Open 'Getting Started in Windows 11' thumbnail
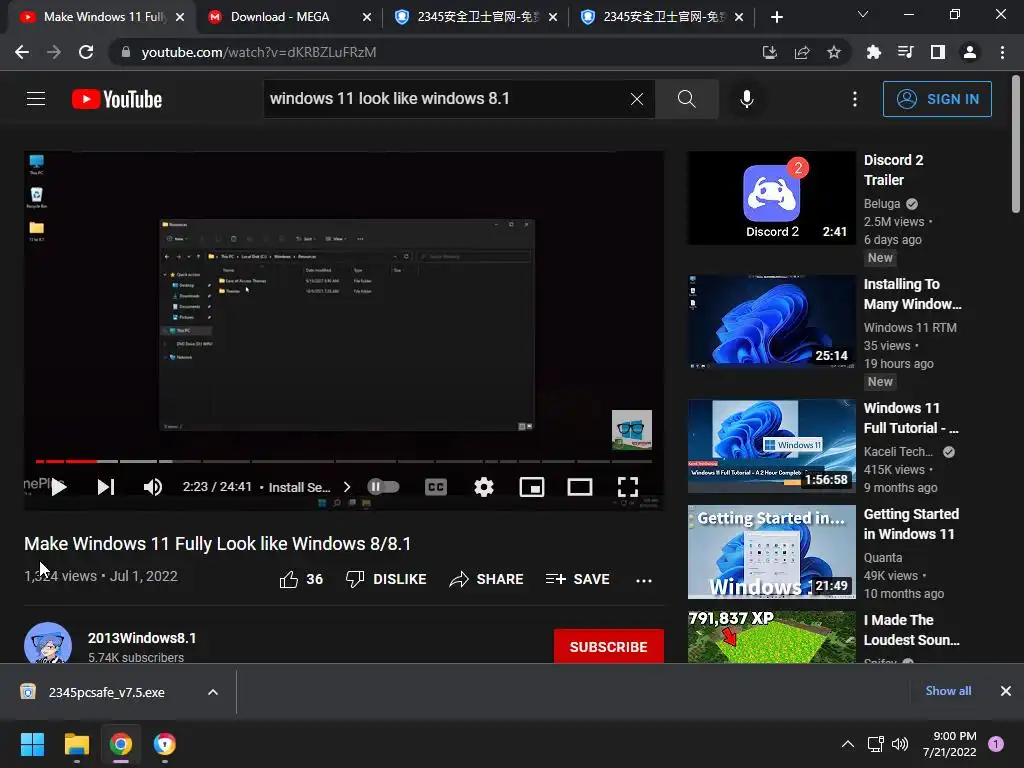Image resolution: width=1024 pixels, height=768 pixels. pyautogui.click(x=771, y=552)
